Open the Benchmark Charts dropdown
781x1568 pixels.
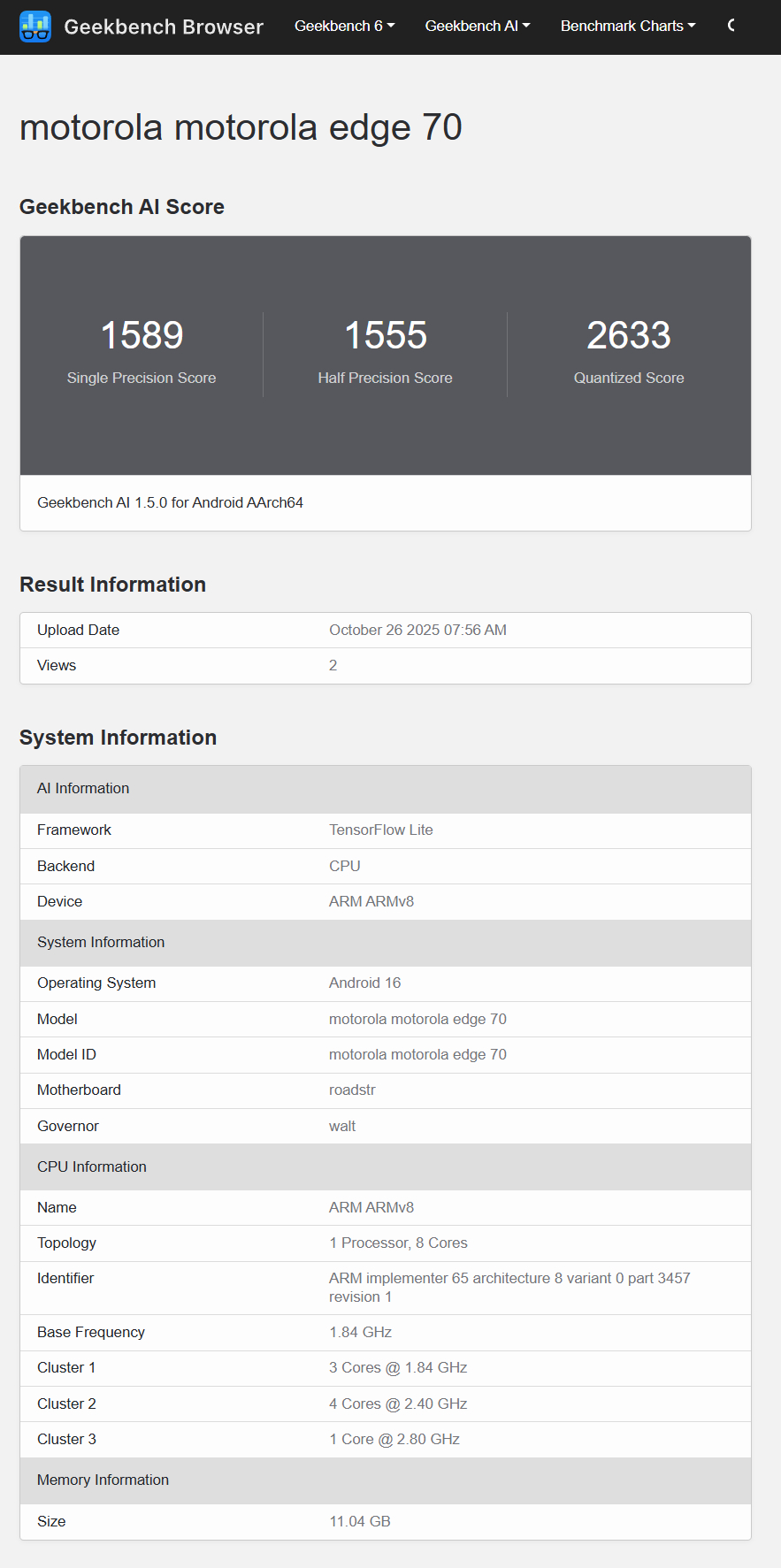tap(627, 27)
